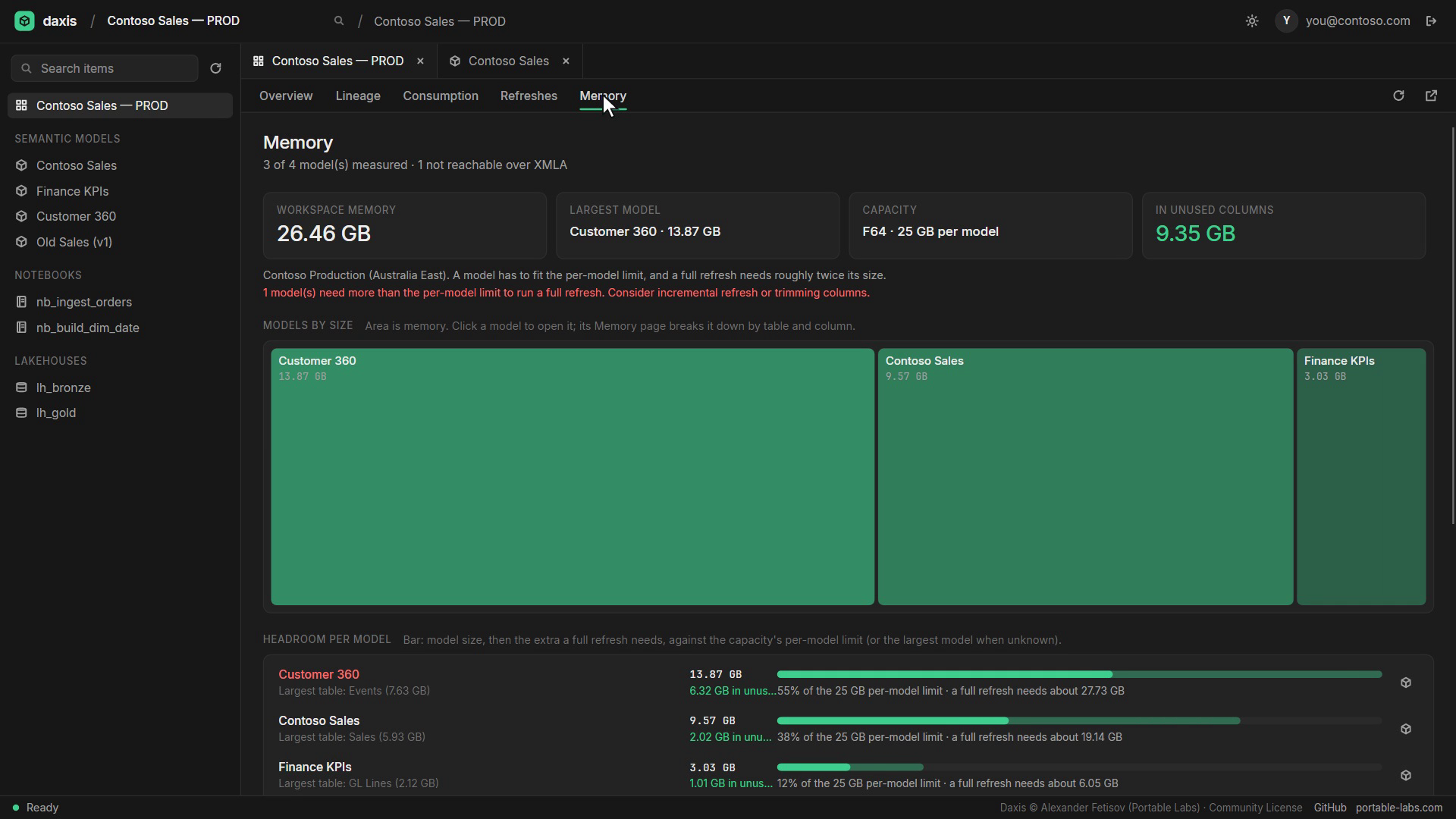
Task: Open the portable-labs.com footer link
Action: [1399, 808]
